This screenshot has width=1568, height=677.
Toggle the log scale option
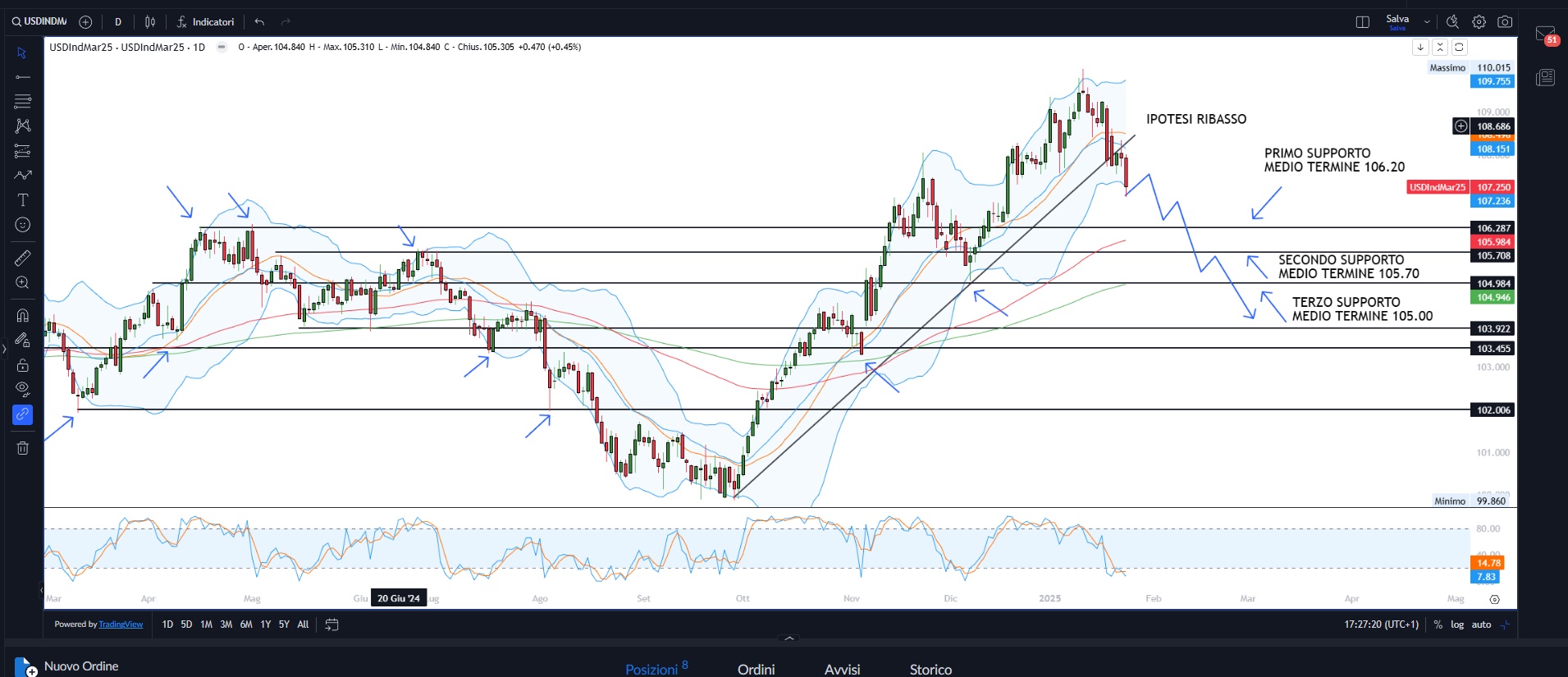pos(1457,624)
